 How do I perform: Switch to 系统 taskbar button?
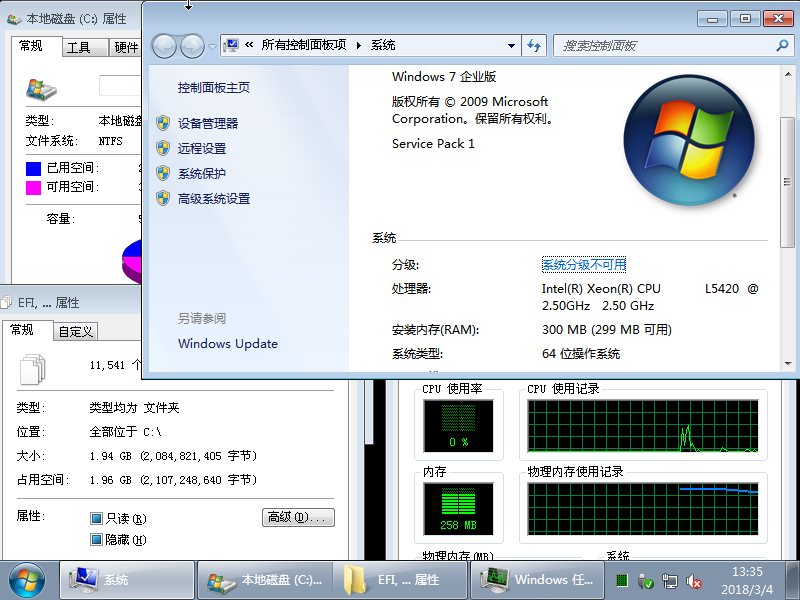tap(127, 580)
